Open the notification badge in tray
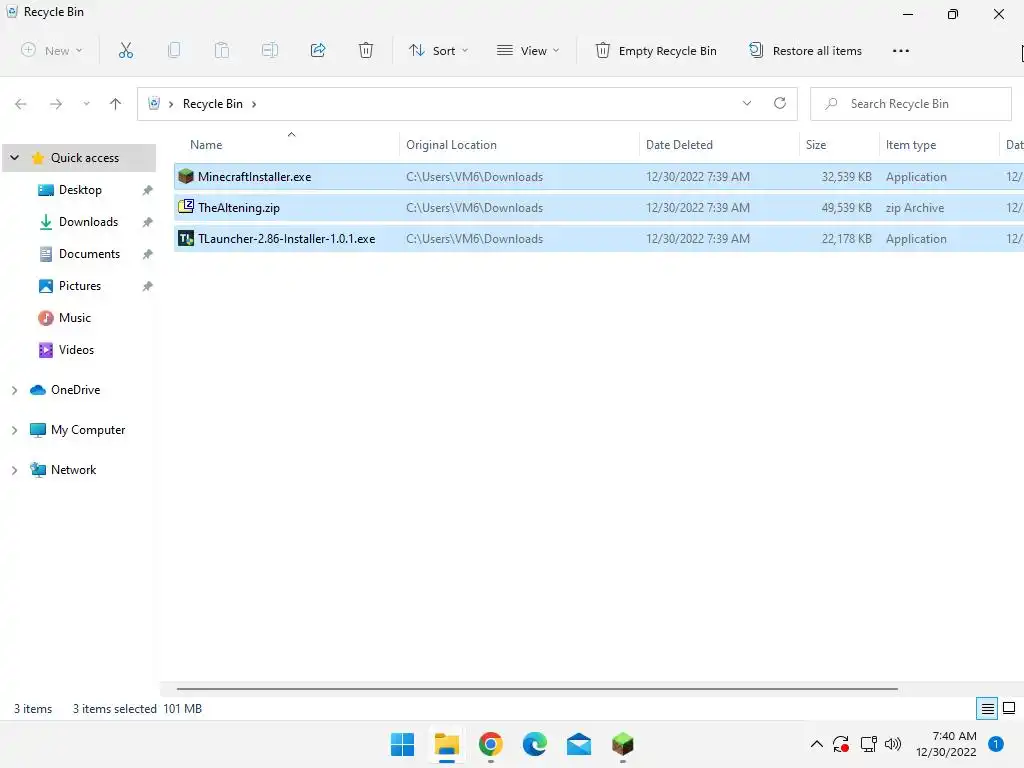The width and height of the screenshot is (1024, 768). tap(996, 744)
